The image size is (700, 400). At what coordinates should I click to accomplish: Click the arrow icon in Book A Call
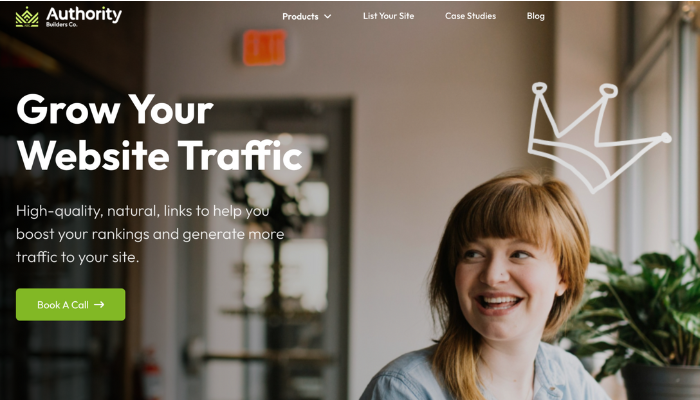click(99, 304)
